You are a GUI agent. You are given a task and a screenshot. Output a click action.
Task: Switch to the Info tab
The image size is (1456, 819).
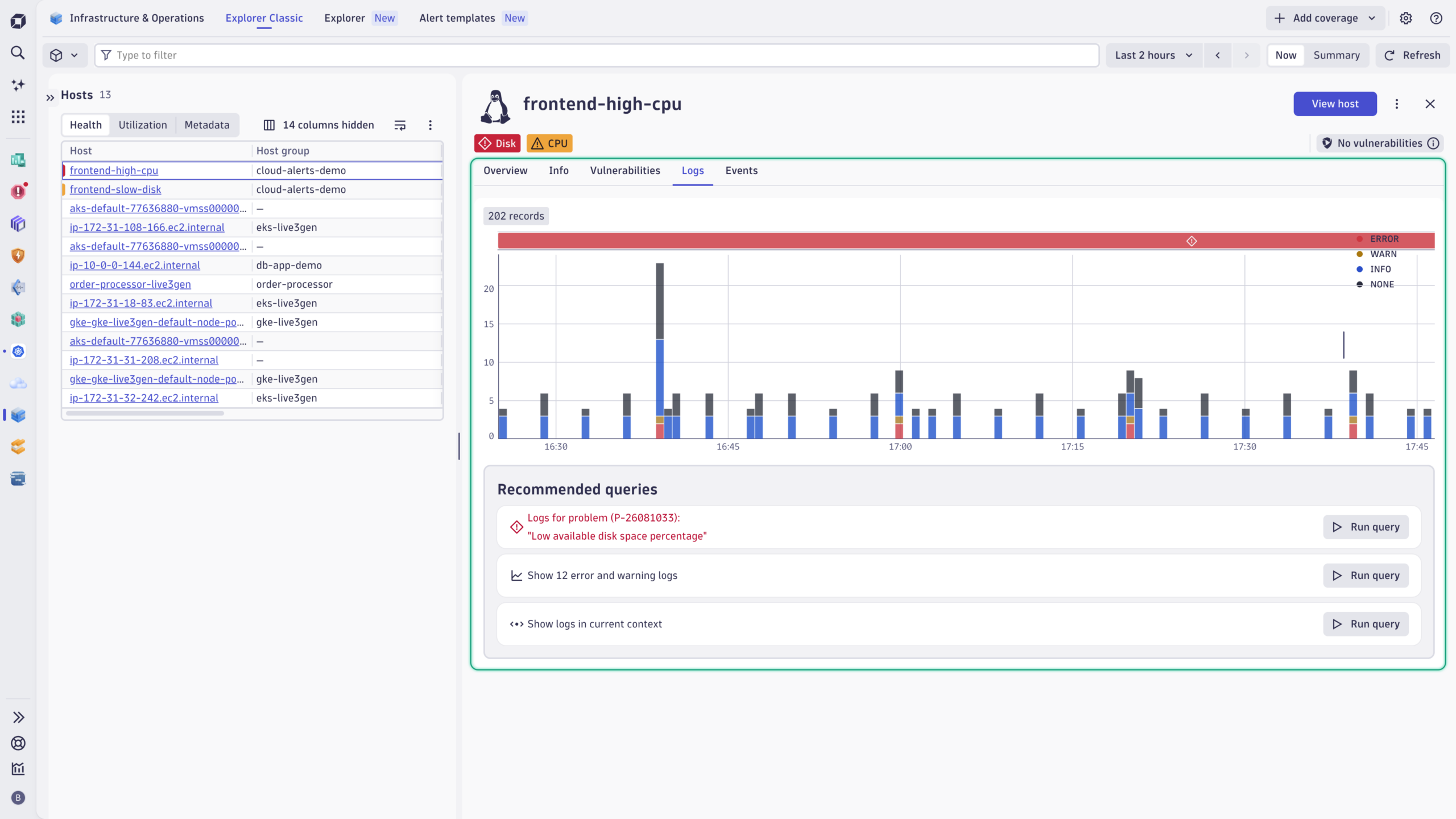coord(559,171)
